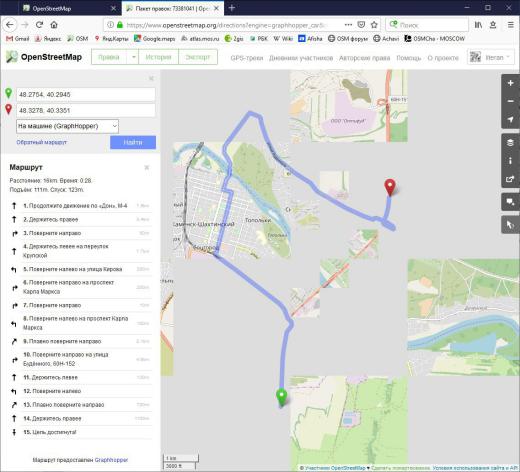Open the routing engine dropdown GraphHopper
520x472 pixels.
click(x=67, y=126)
